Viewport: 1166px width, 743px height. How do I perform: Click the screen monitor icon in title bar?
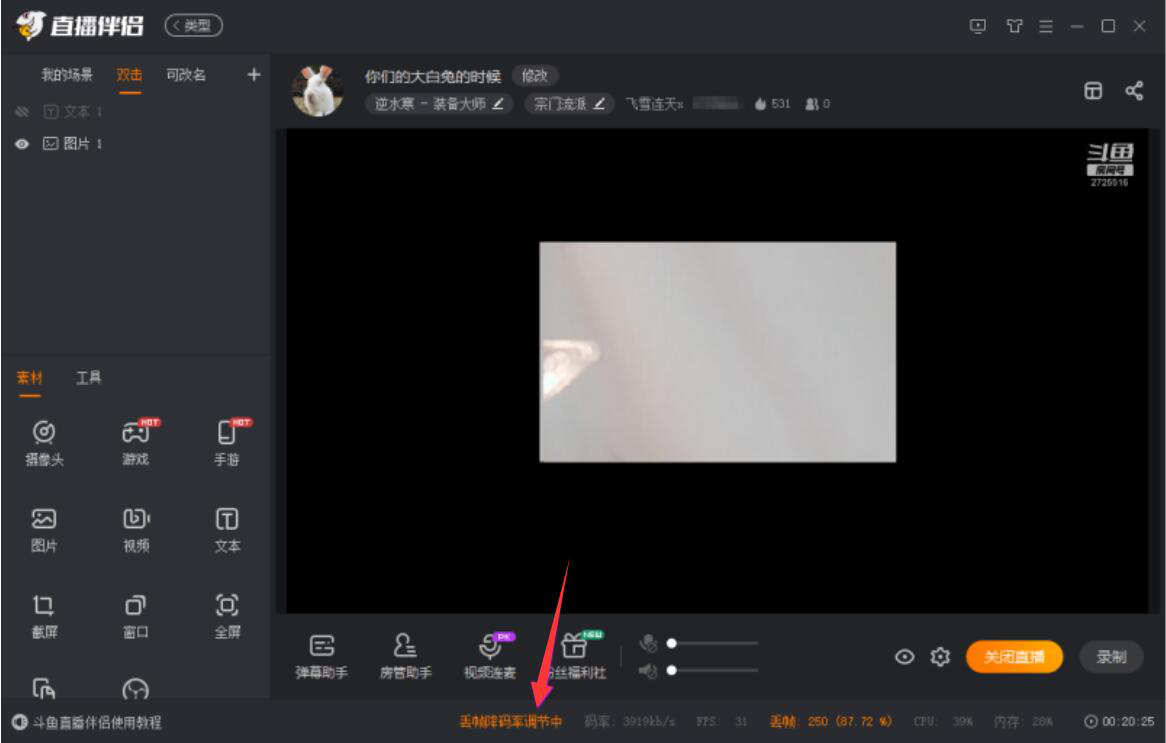pos(978,26)
